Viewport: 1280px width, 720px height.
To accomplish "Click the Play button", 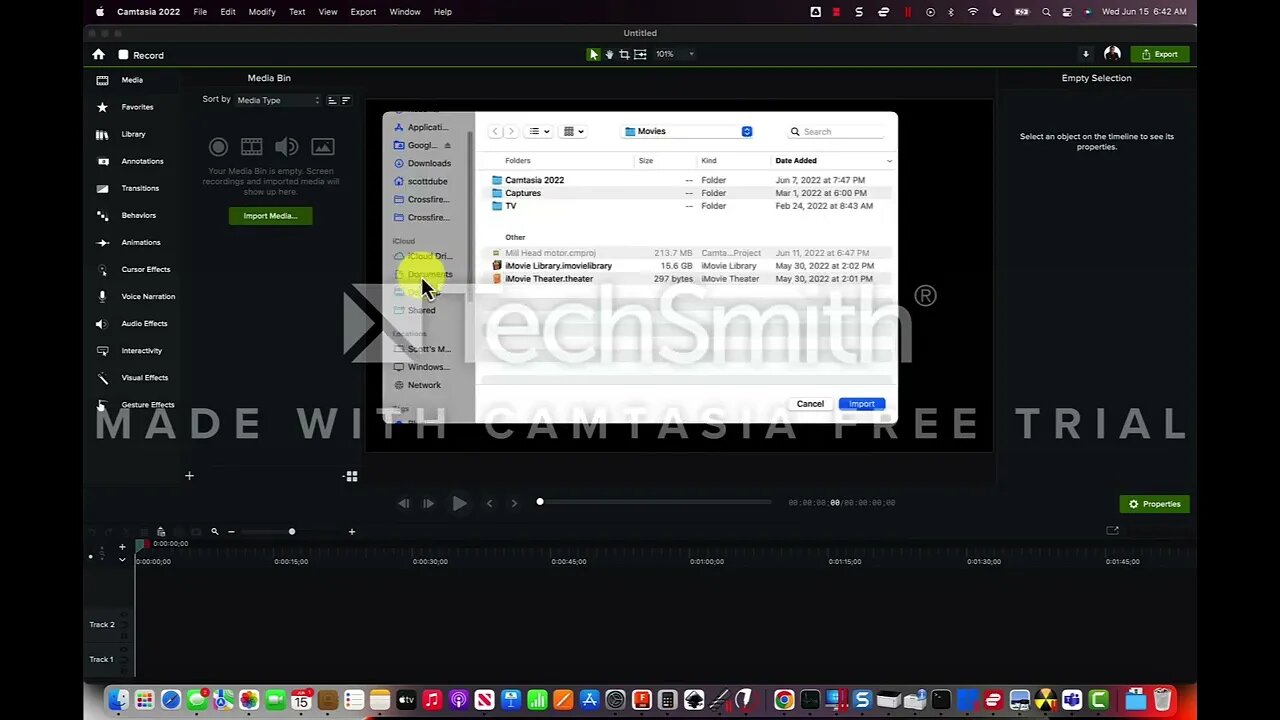I will 459,503.
